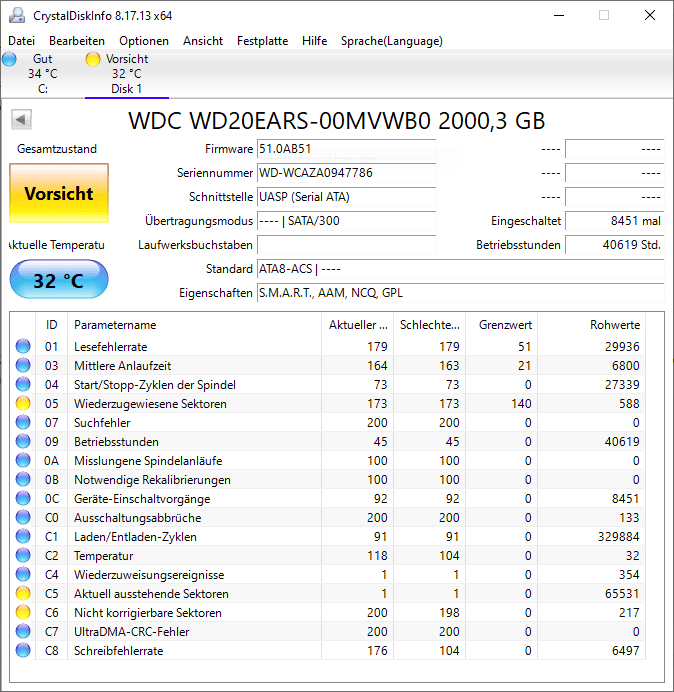
Task: Click threshold value 140 in row 05
Action: (x=521, y=404)
